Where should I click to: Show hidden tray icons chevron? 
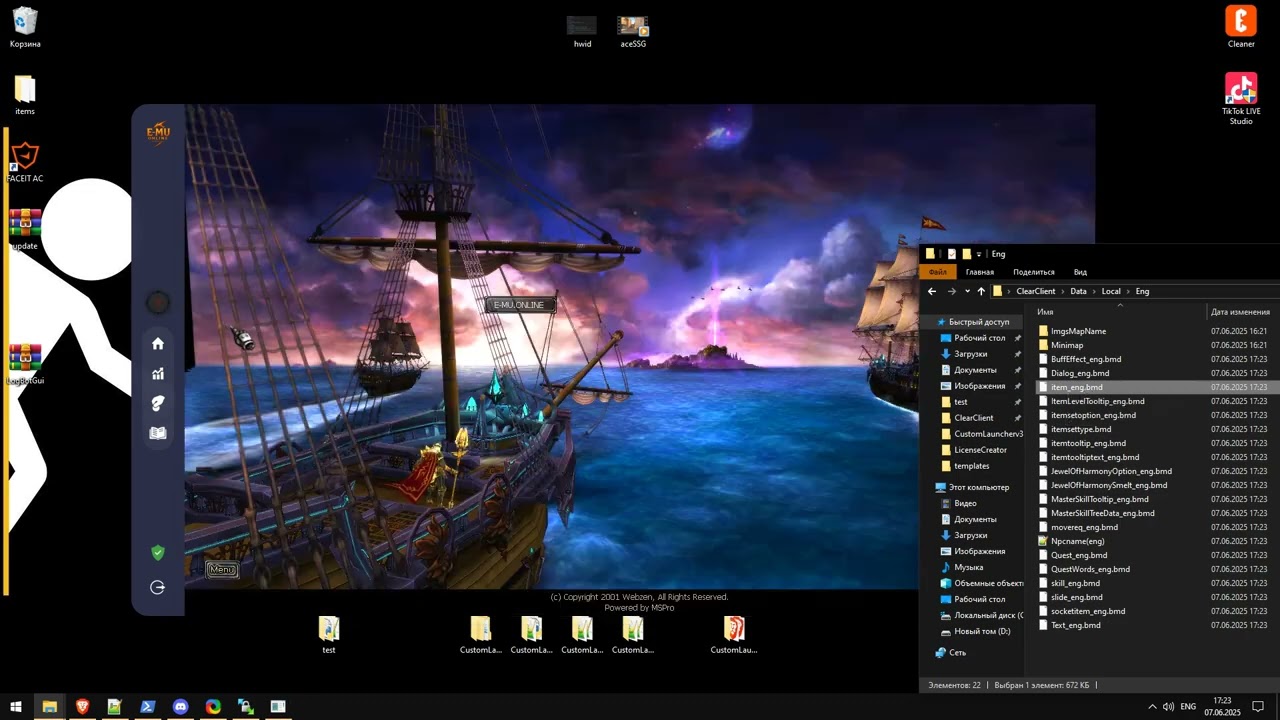coord(1152,707)
